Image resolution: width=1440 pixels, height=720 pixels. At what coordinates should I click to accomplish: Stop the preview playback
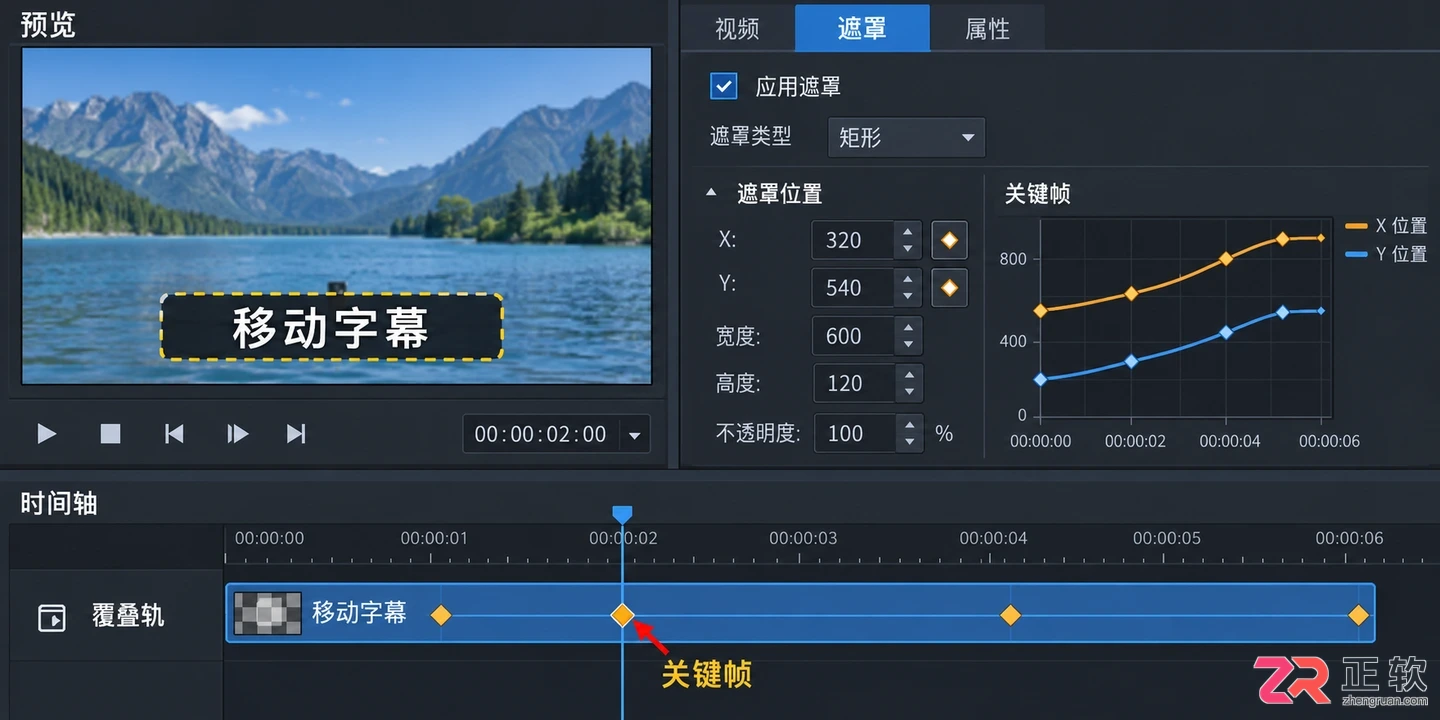click(x=110, y=433)
